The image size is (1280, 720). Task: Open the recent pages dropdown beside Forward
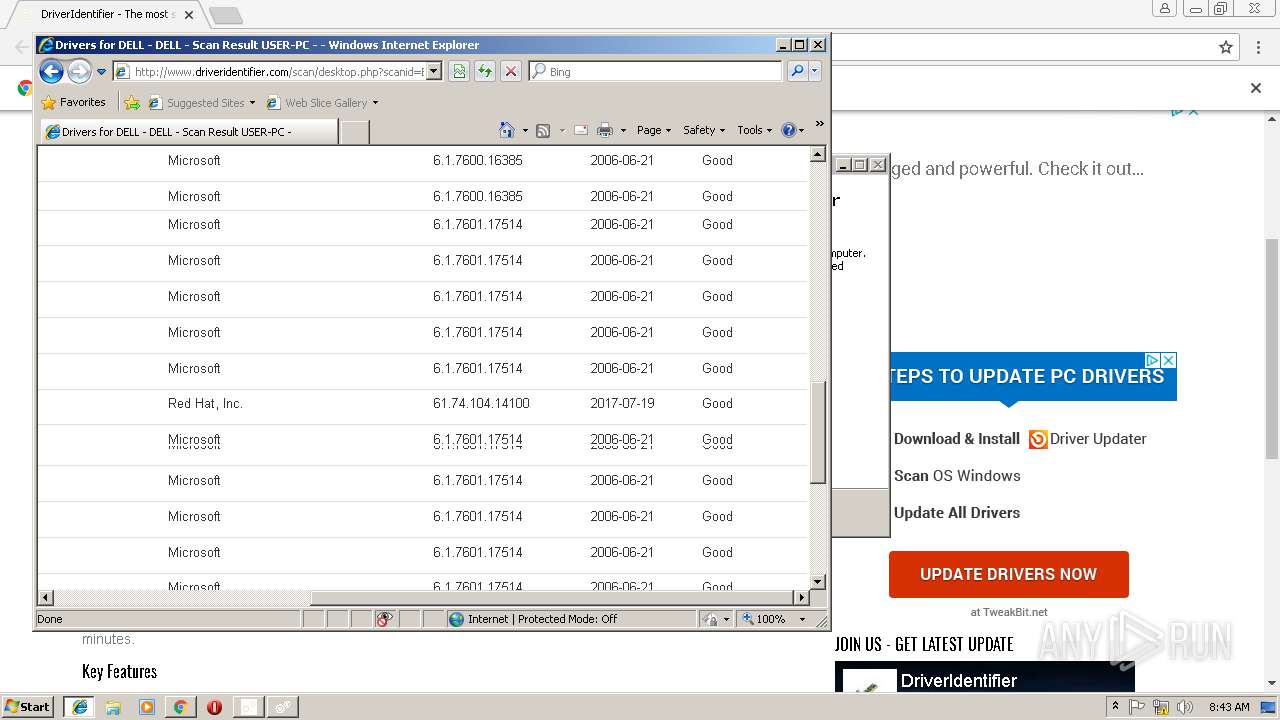pos(101,72)
